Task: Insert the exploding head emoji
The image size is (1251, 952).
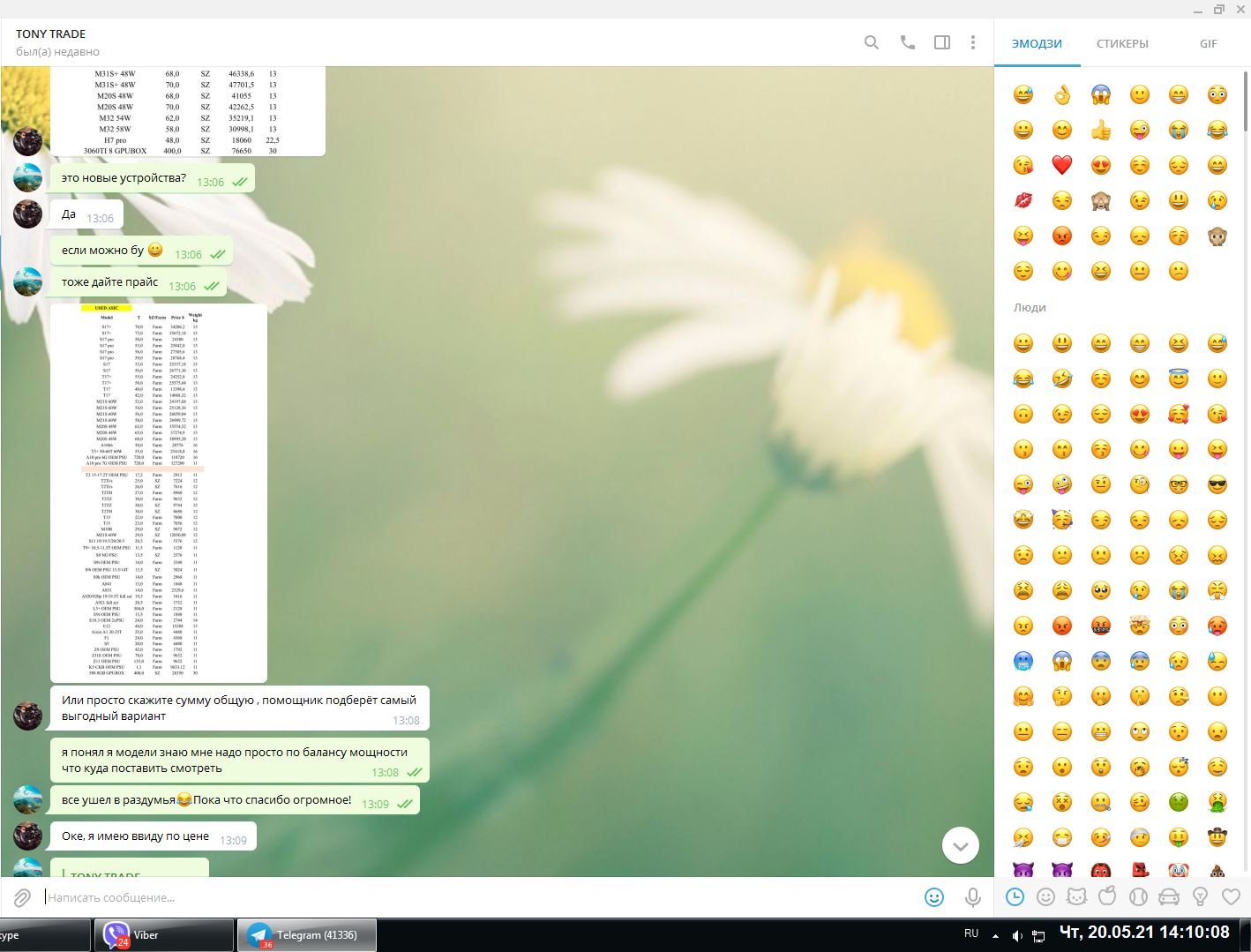Action: [x=1140, y=626]
